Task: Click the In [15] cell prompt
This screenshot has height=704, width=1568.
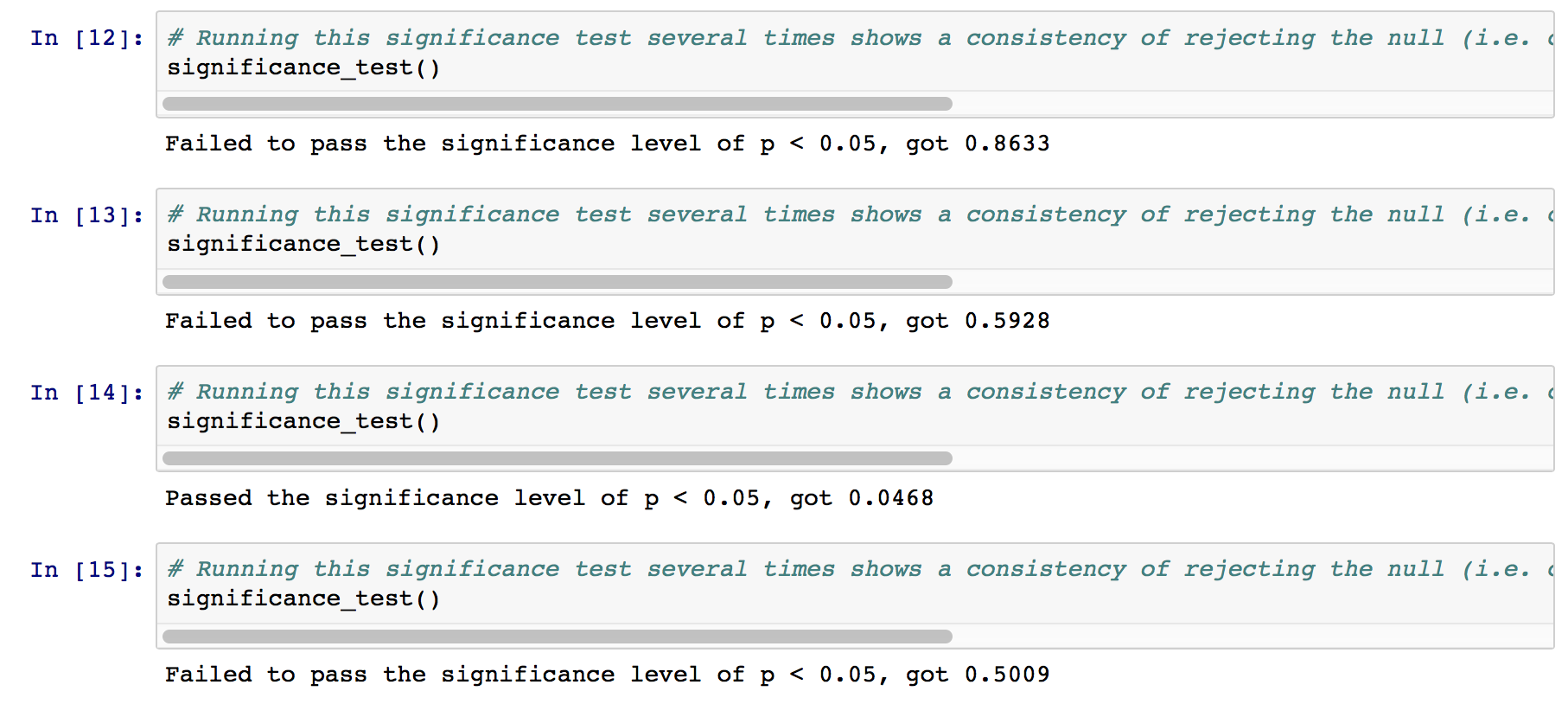Action: coord(87,570)
